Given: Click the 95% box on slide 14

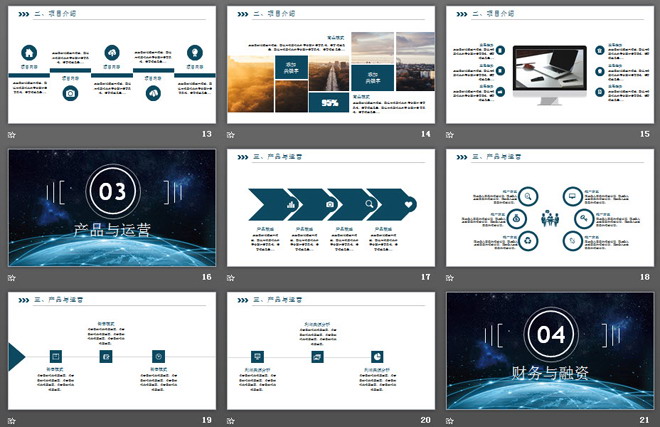Looking at the screenshot, I should 329,102.
